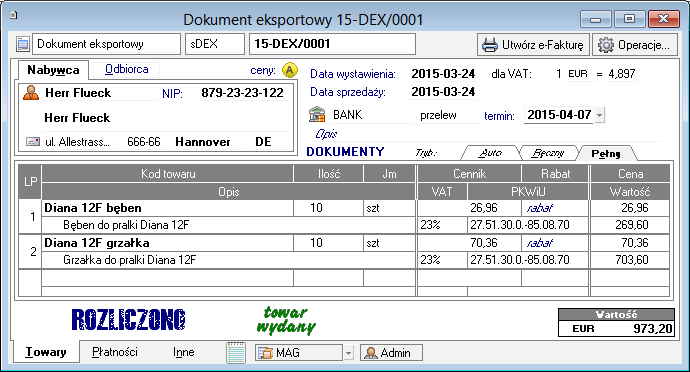Click the Dokument eksportowy type field
The height and width of the screenshot is (372, 690).
pos(106,44)
